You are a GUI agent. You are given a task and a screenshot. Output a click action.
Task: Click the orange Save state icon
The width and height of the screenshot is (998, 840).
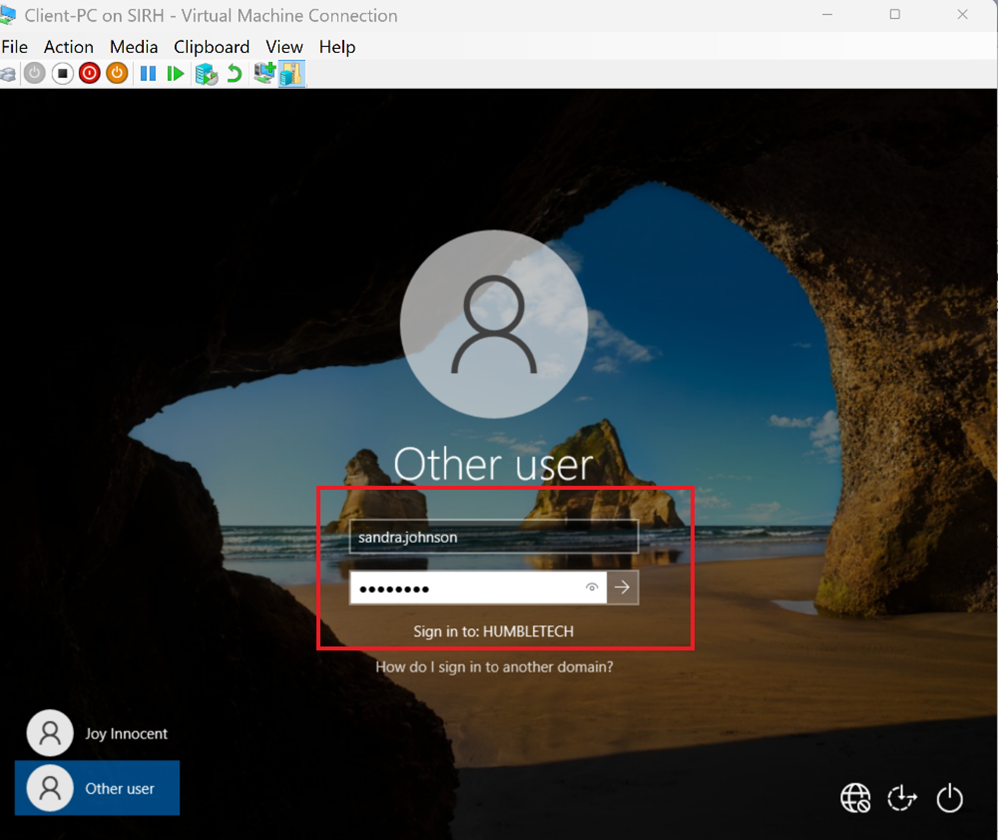[117, 74]
